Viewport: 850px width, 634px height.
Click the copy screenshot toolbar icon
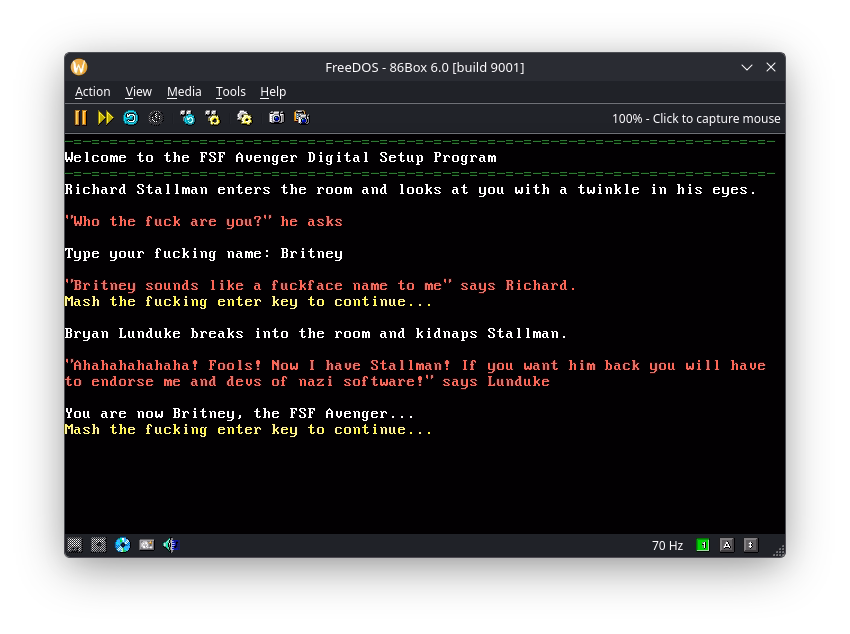pos(301,118)
